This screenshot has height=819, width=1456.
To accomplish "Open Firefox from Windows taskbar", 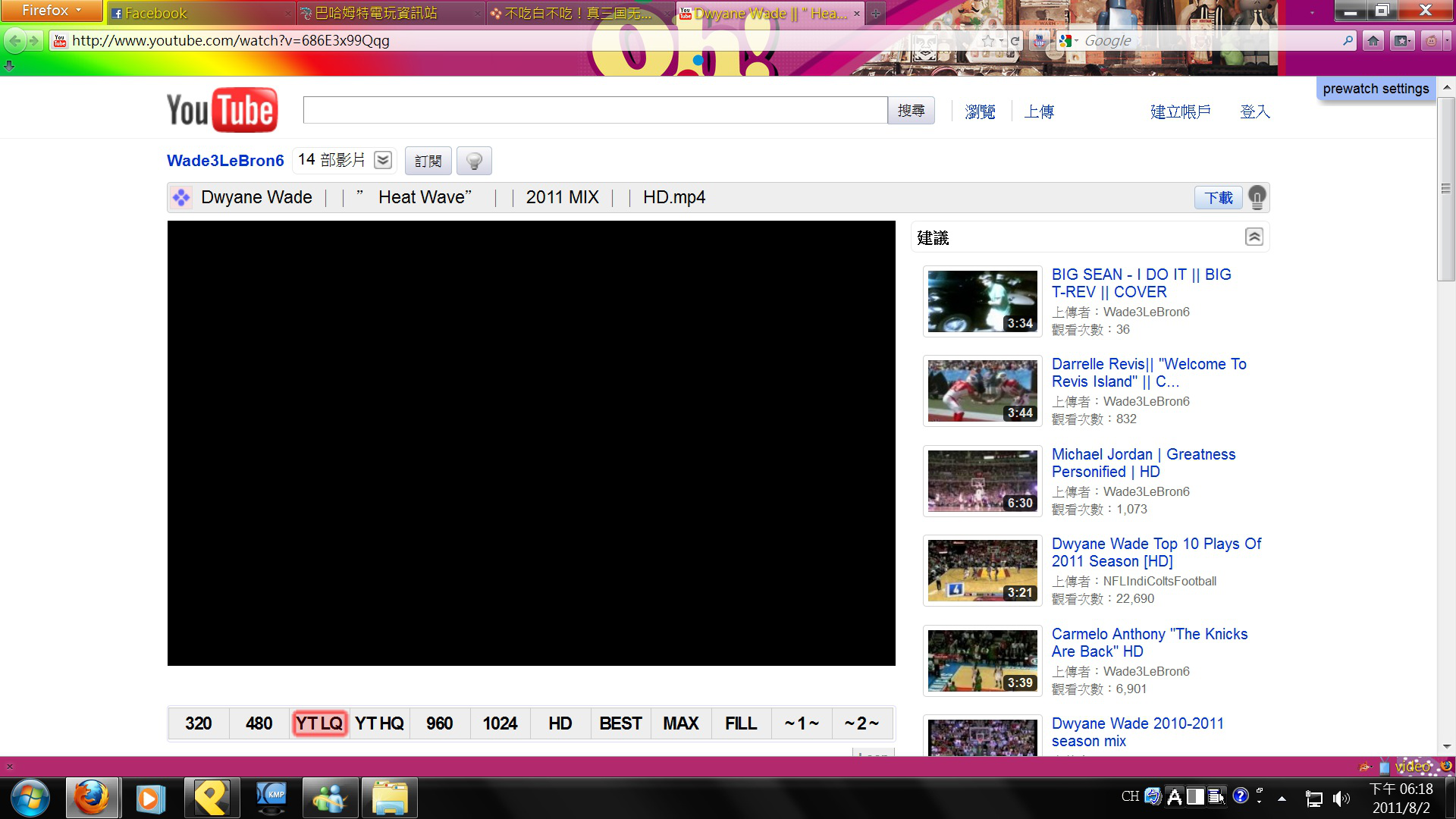I will click(92, 798).
